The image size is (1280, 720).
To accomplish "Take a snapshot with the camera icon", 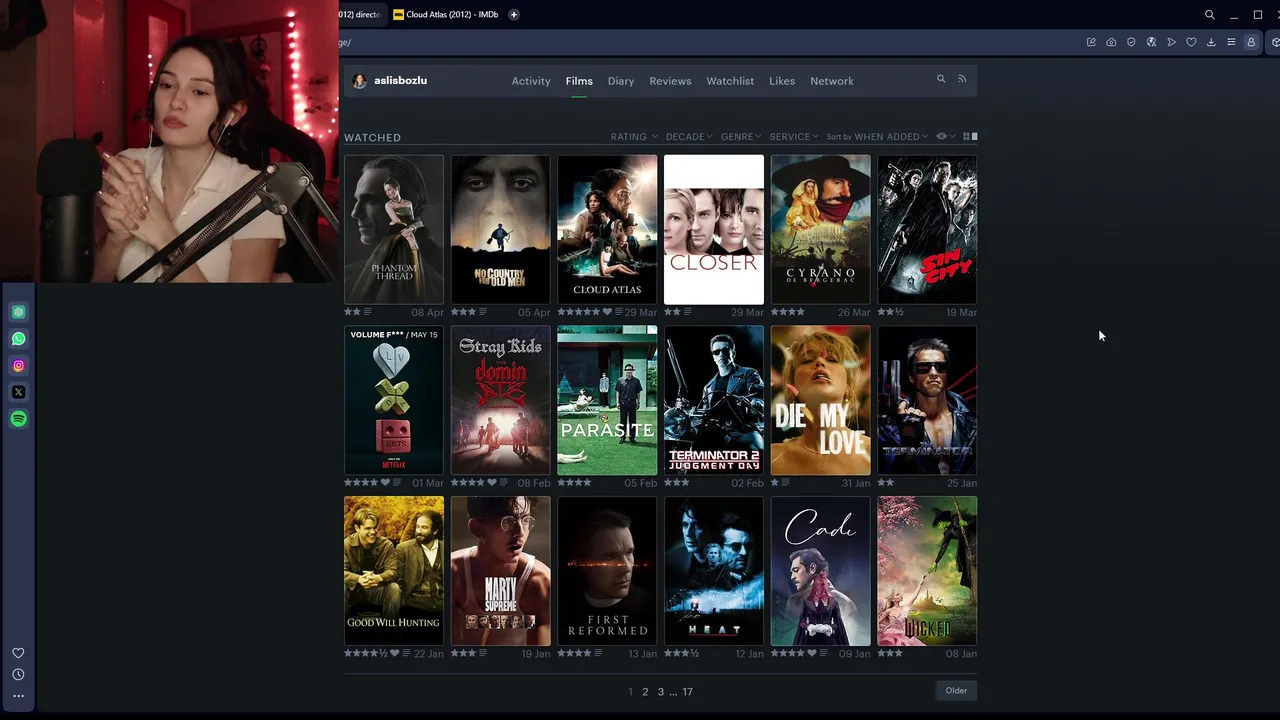I will (x=1111, y=42).
